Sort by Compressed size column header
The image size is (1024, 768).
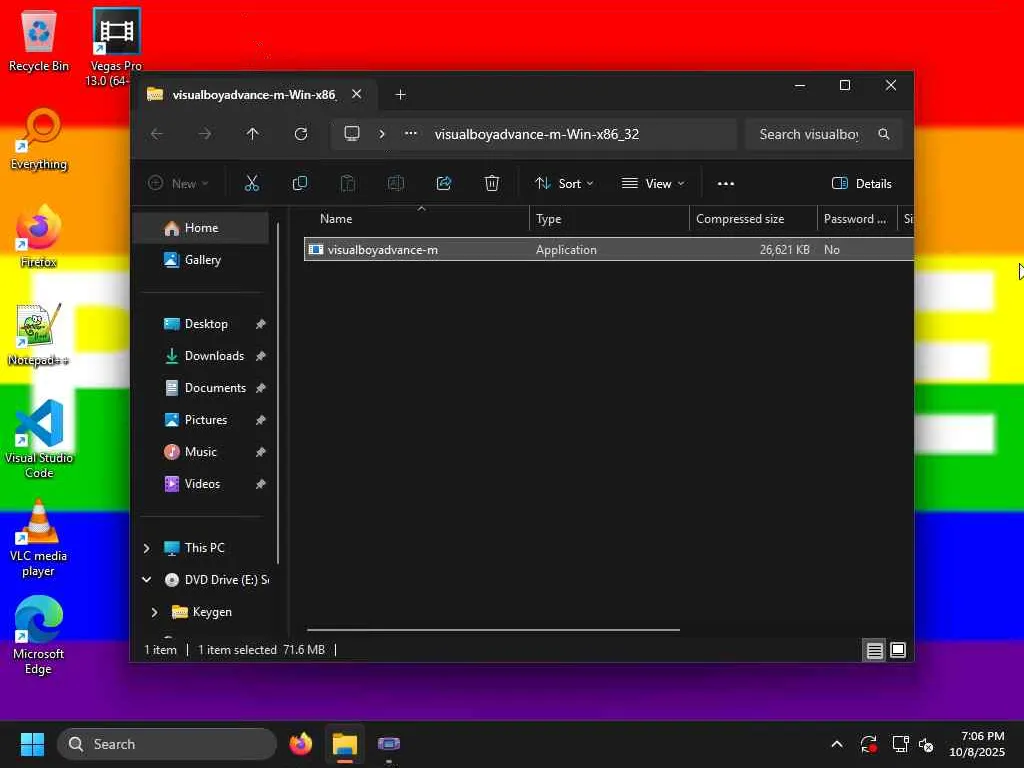pos(753,219)
